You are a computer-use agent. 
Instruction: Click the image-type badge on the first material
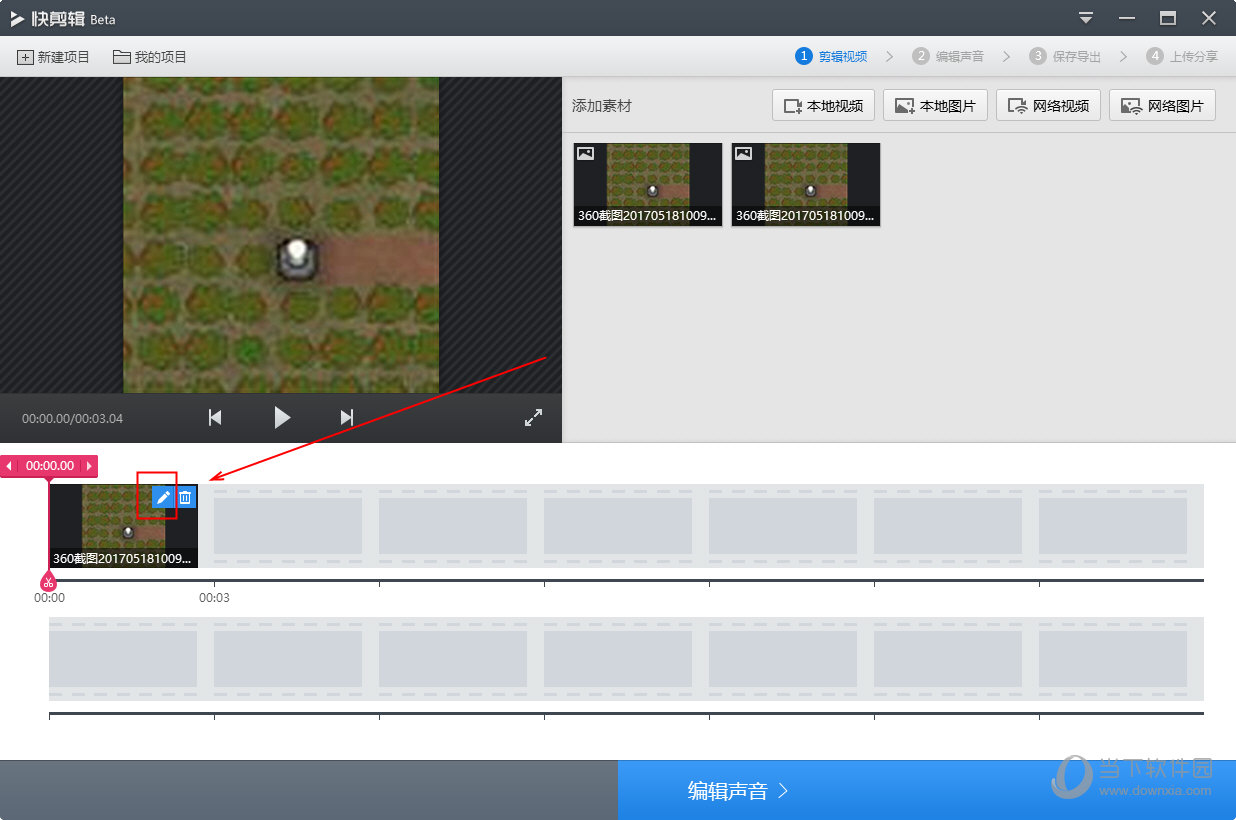(586, 154)
